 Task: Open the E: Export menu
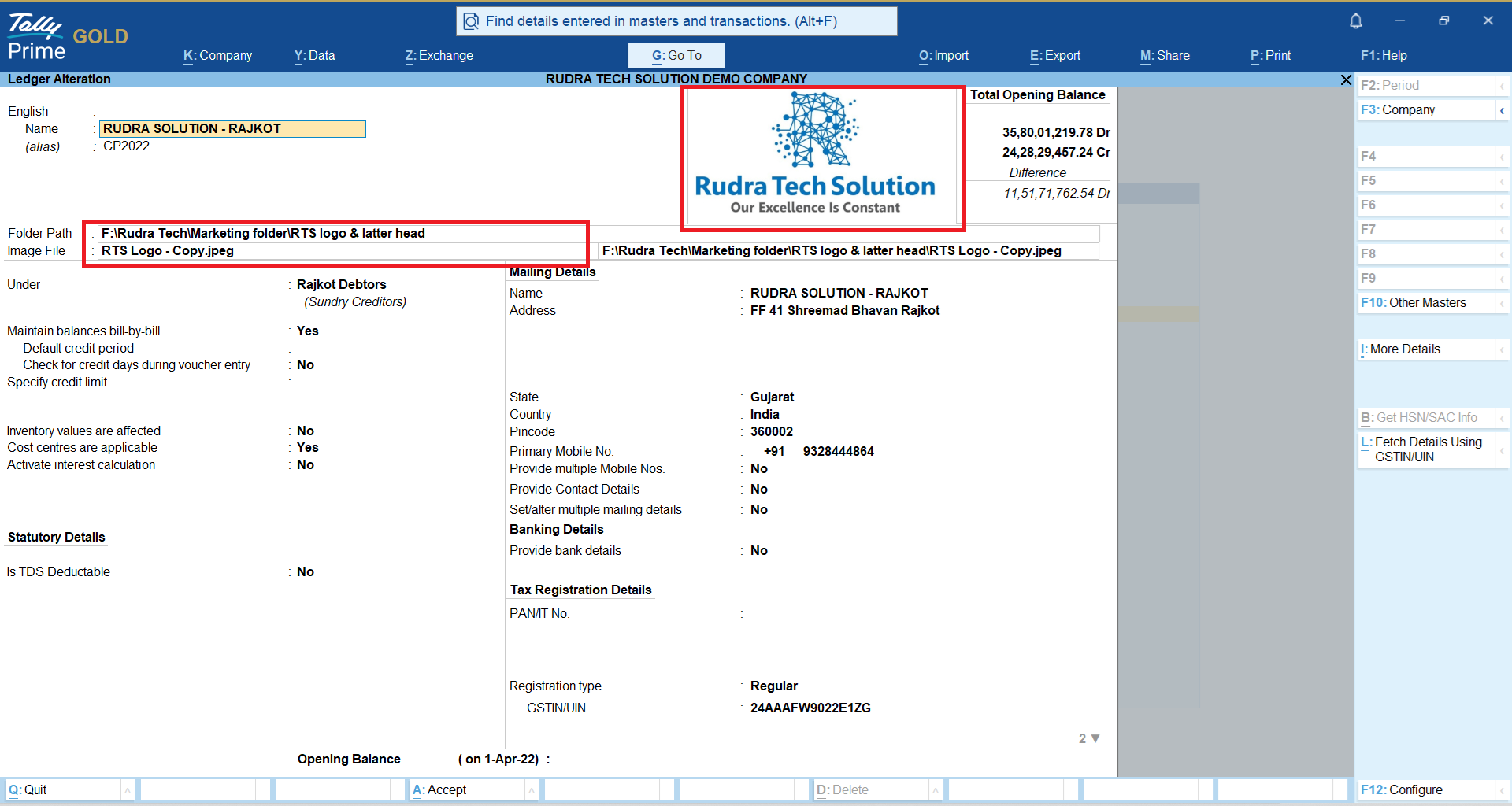coord(1054,56)
